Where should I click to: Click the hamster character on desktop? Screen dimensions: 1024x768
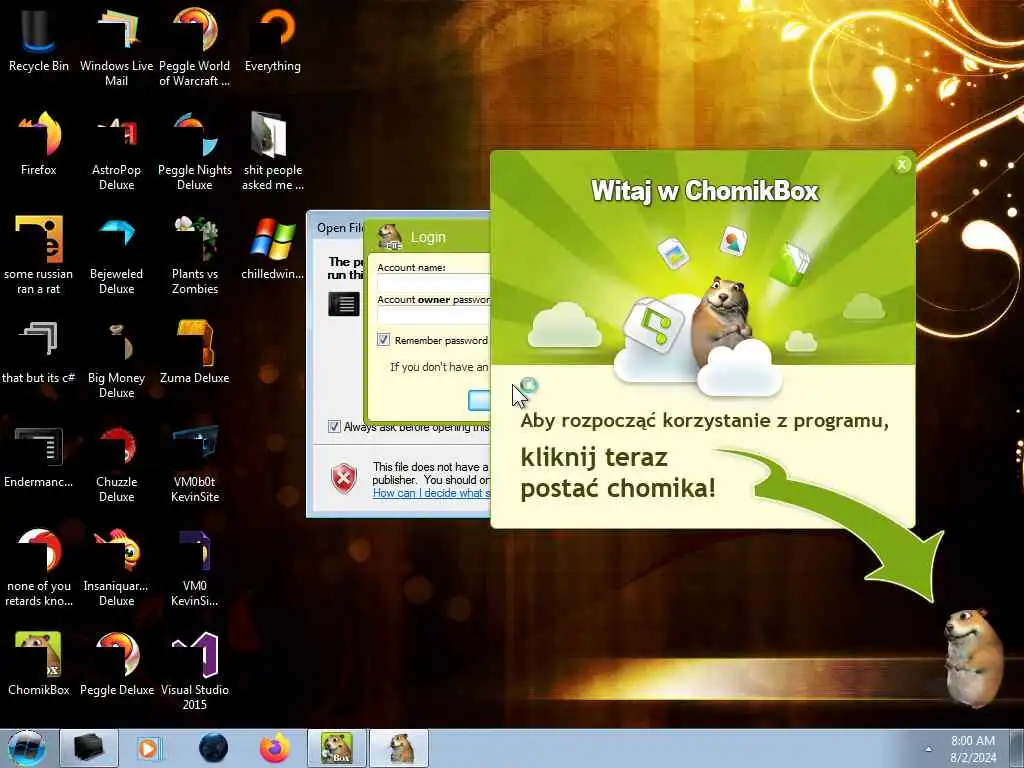(973, 656)
